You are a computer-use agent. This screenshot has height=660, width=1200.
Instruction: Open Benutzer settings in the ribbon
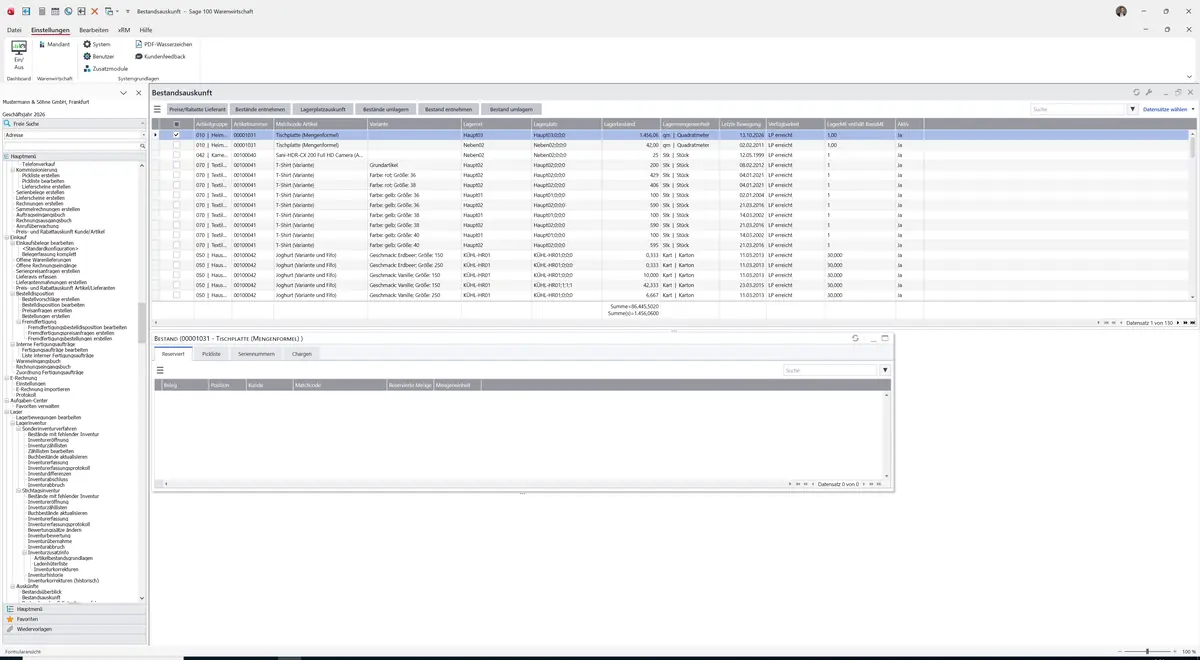pos(99,56)
